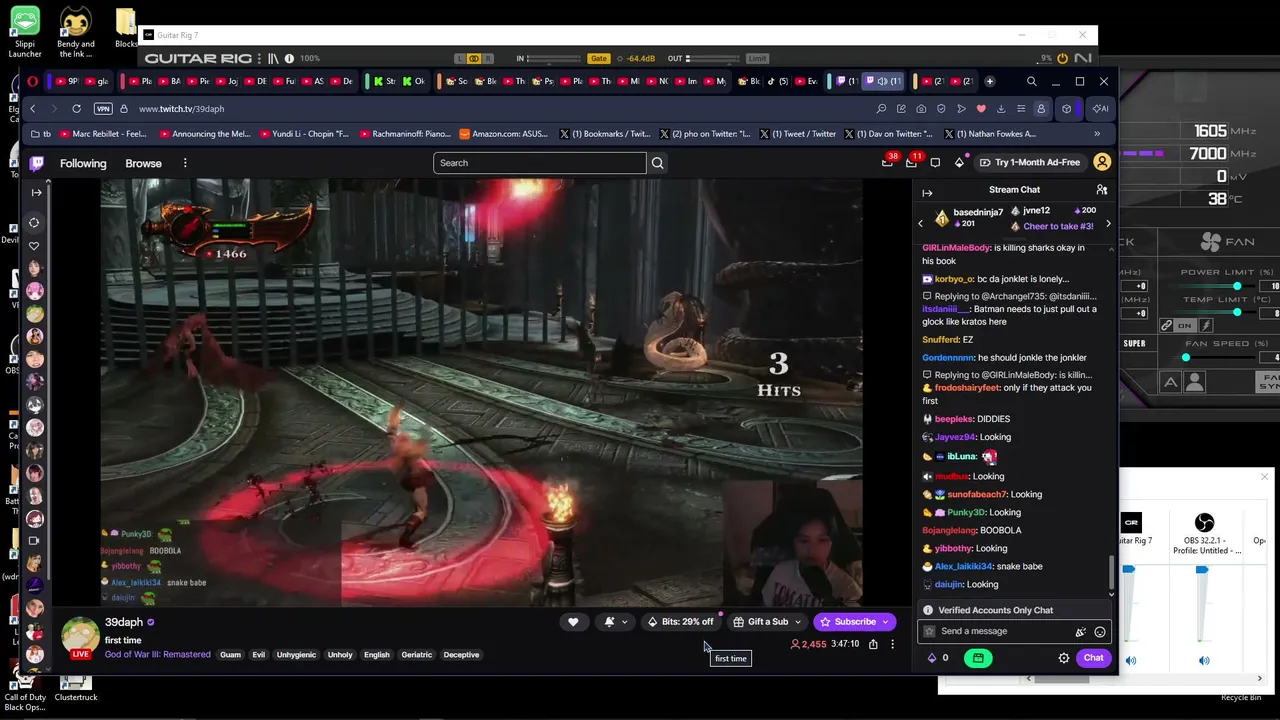
Task: Toggle the Gate button in Guitar Rig
Action: 599,59
